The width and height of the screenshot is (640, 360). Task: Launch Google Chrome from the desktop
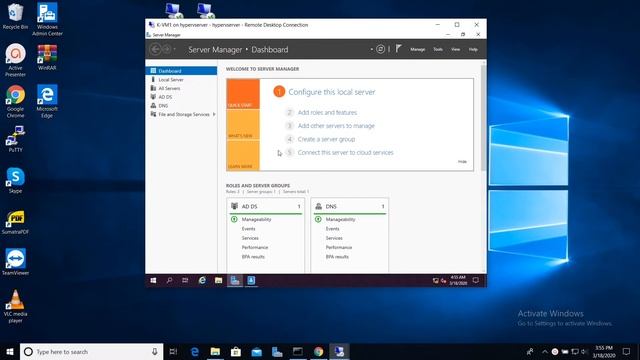[x=15, y=102]
